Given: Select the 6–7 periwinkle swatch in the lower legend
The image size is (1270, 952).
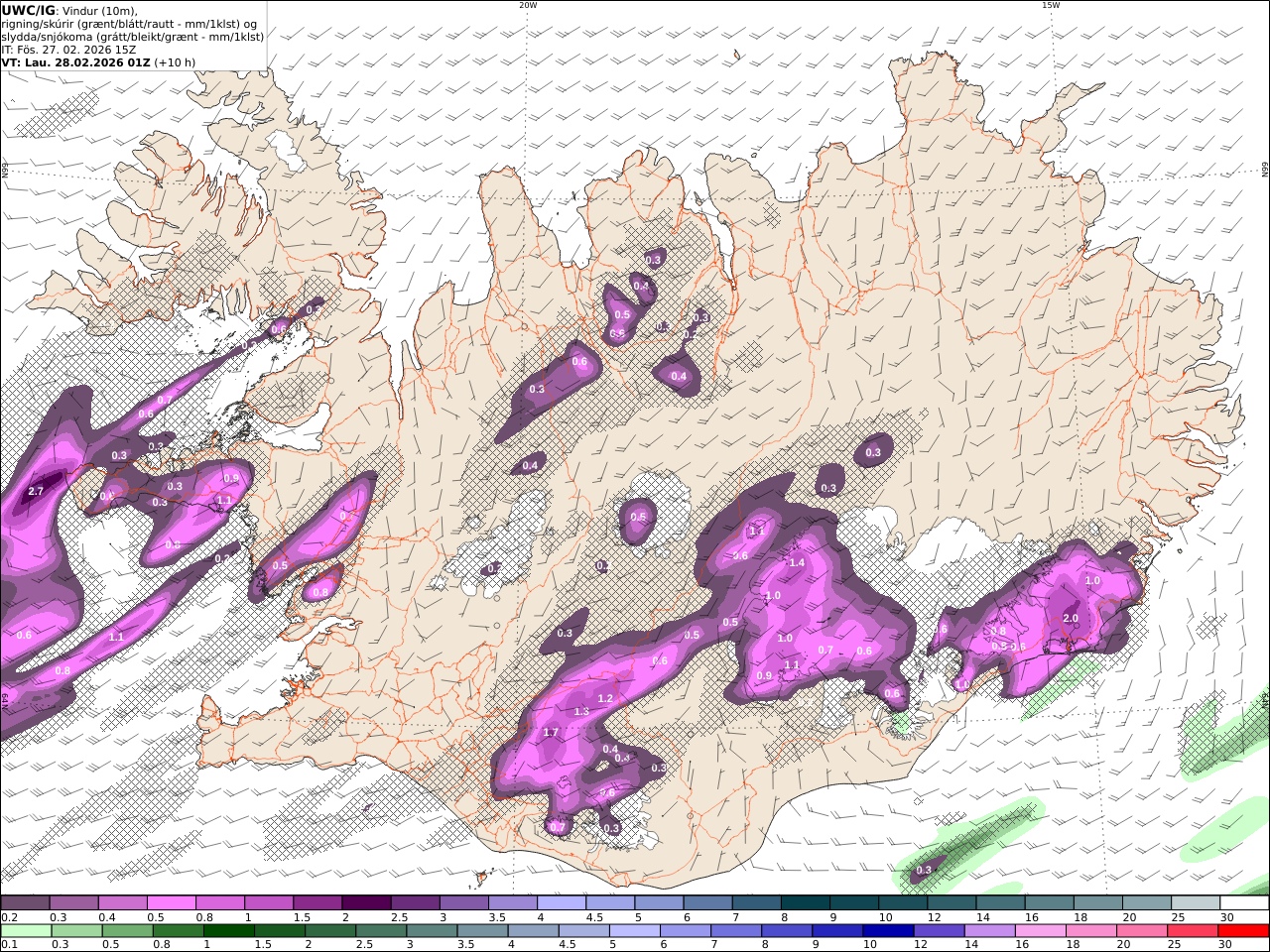Looking at the screenshot, I should (x=685, y=931).
